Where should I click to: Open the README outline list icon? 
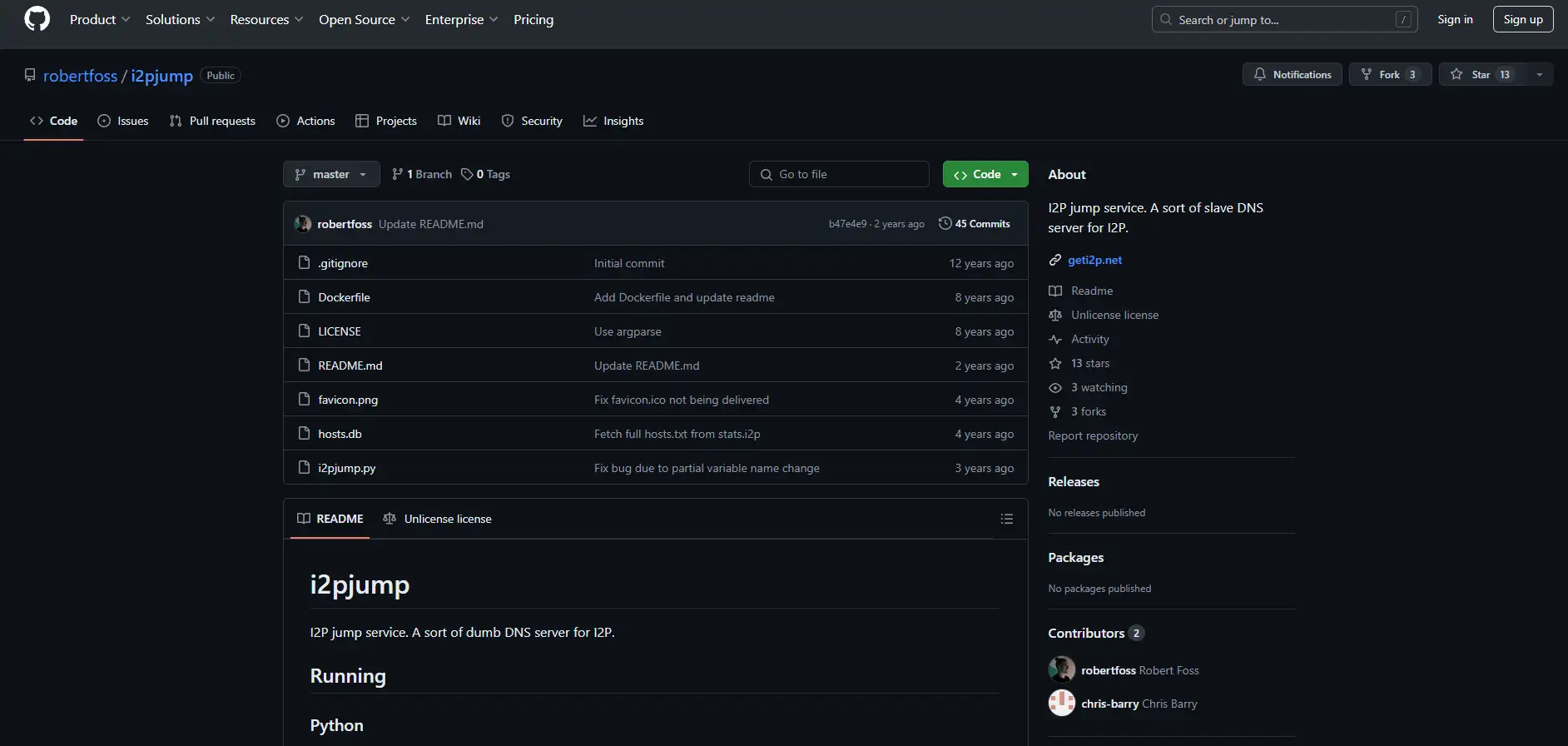tap(1007, 519)
